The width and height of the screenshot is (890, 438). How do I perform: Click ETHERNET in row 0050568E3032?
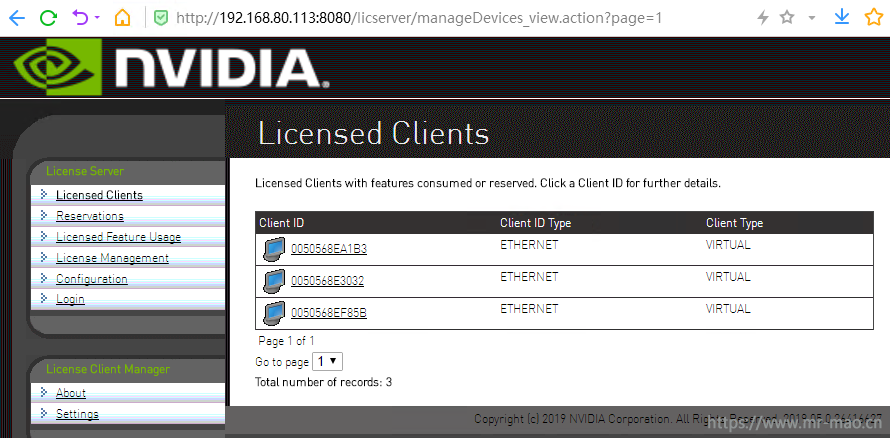(x=529, y=277)
